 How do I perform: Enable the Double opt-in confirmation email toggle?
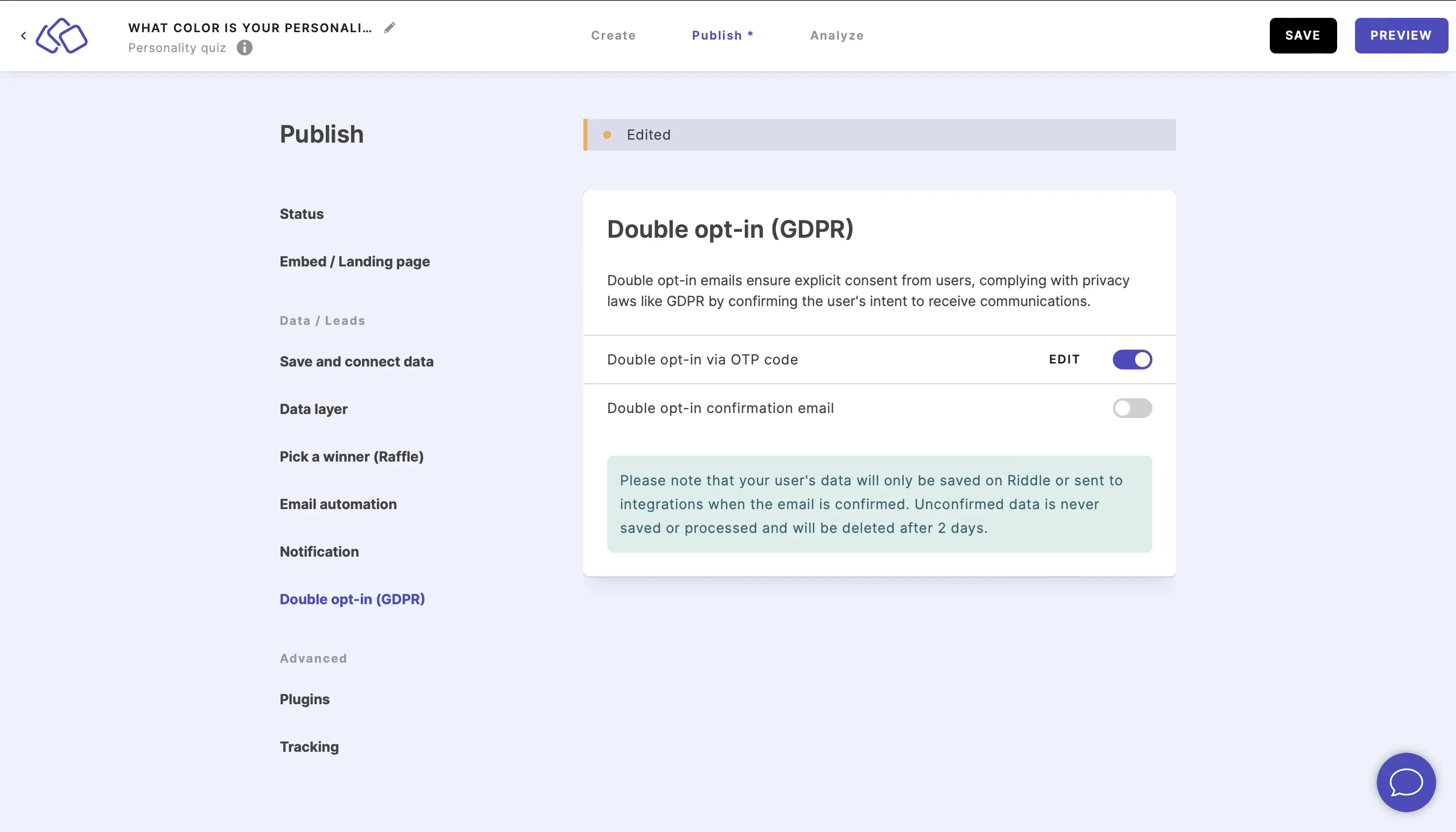coord(1133,408)
